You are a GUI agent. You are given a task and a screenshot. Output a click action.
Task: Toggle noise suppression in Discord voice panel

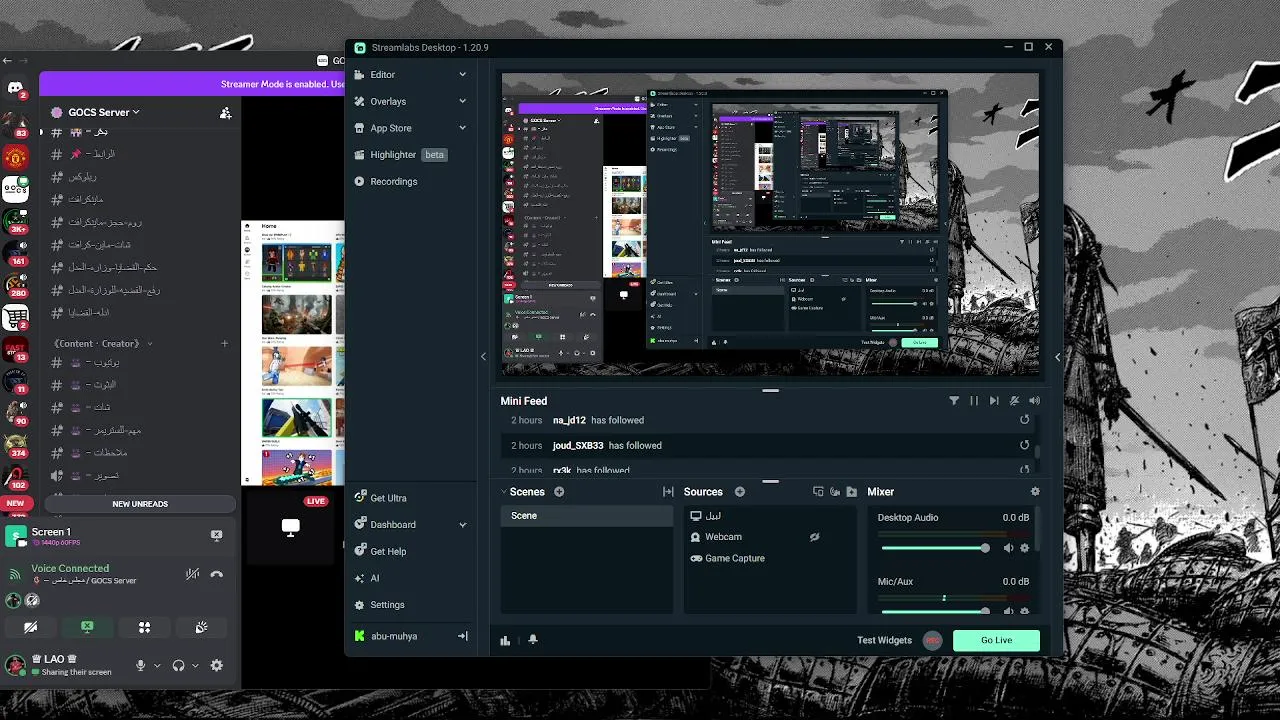point(192,574)
